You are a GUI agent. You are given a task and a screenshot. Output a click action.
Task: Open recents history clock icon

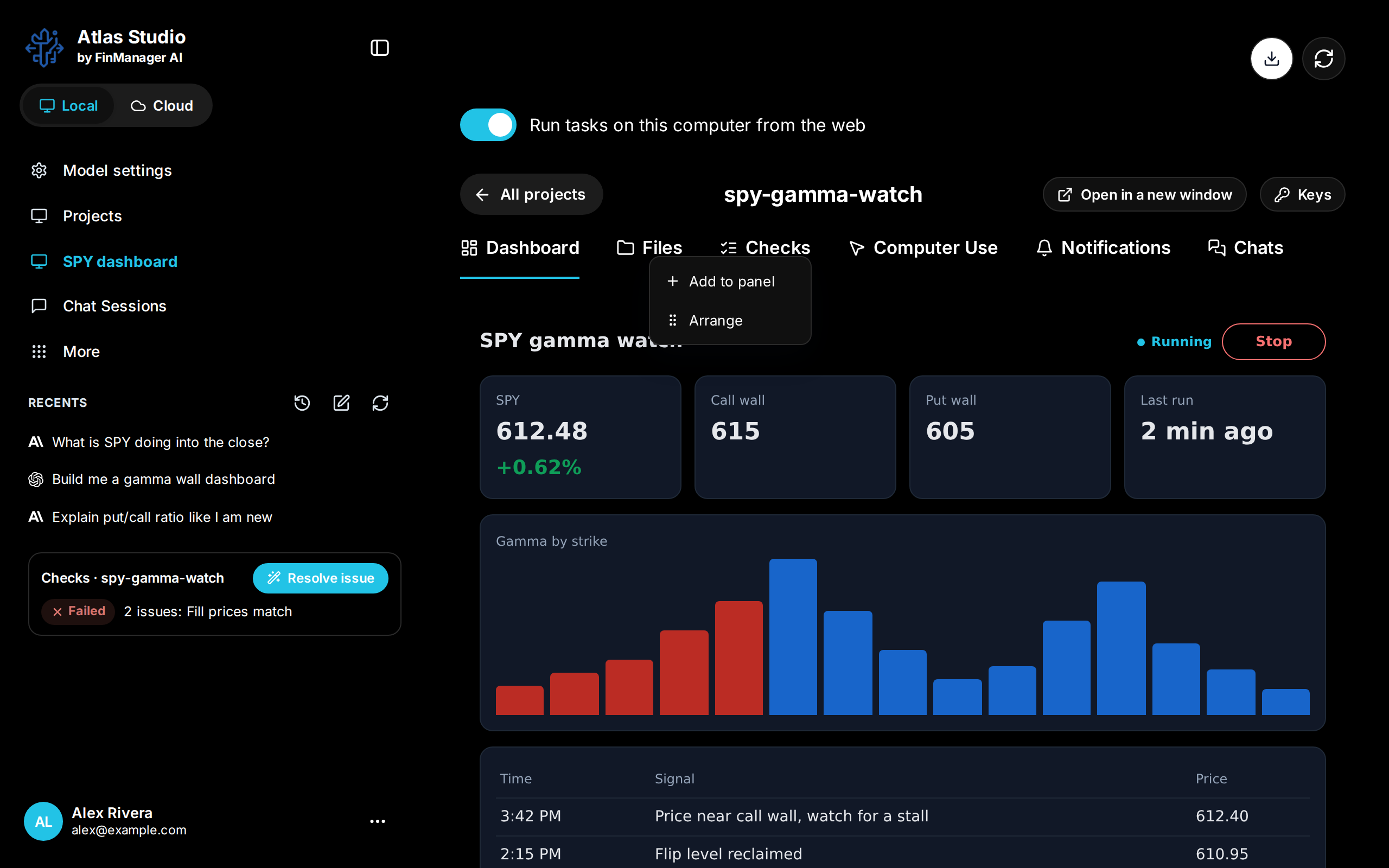coord(302,403)
